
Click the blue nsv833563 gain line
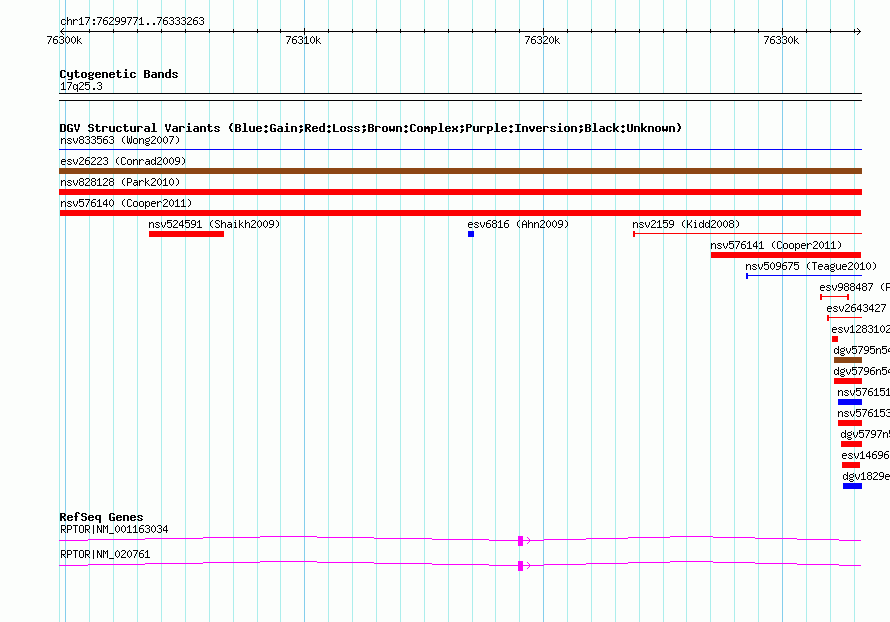[x=460, y=150]
